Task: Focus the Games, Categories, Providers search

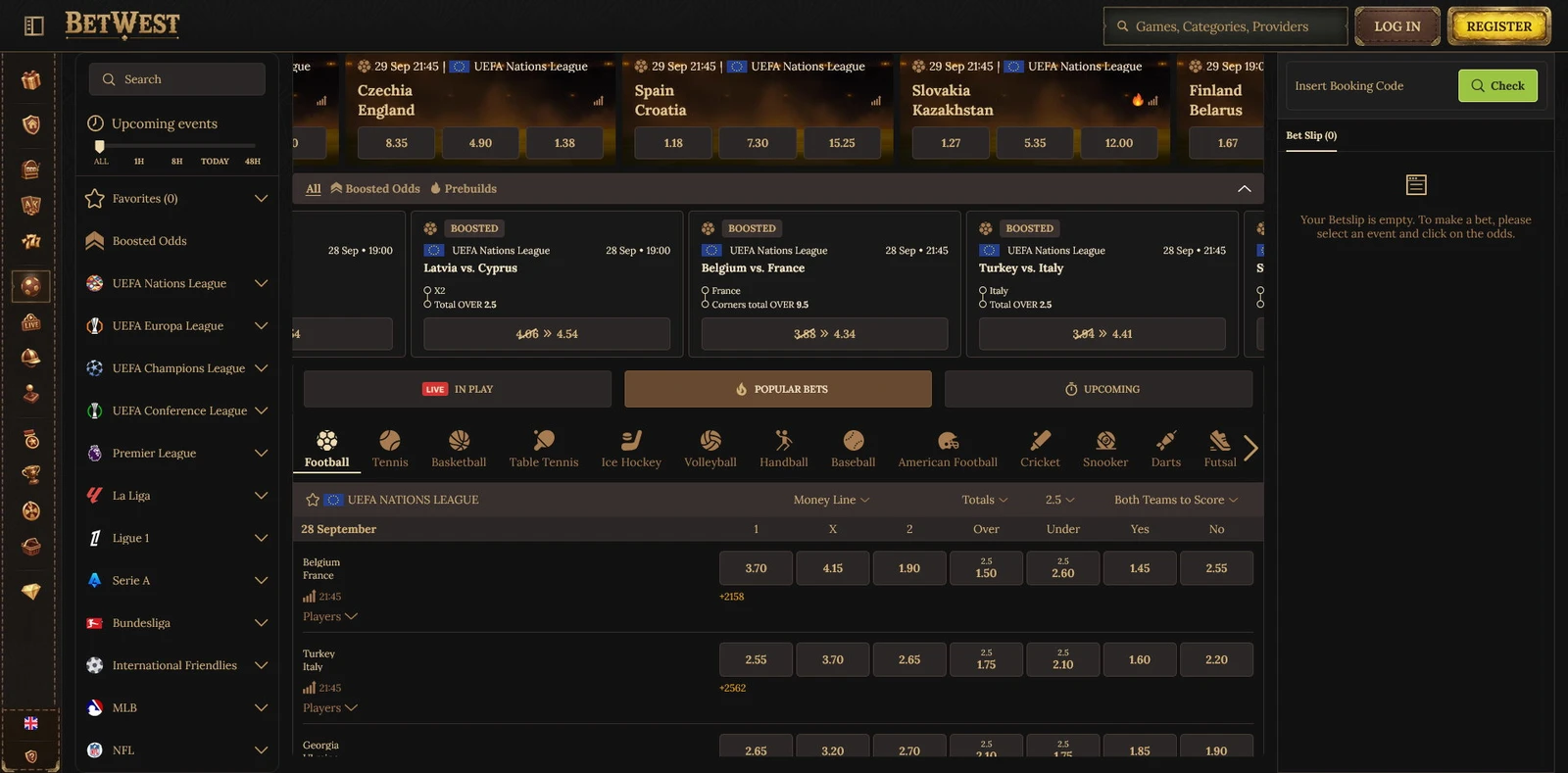Action: click(1225, 26)
